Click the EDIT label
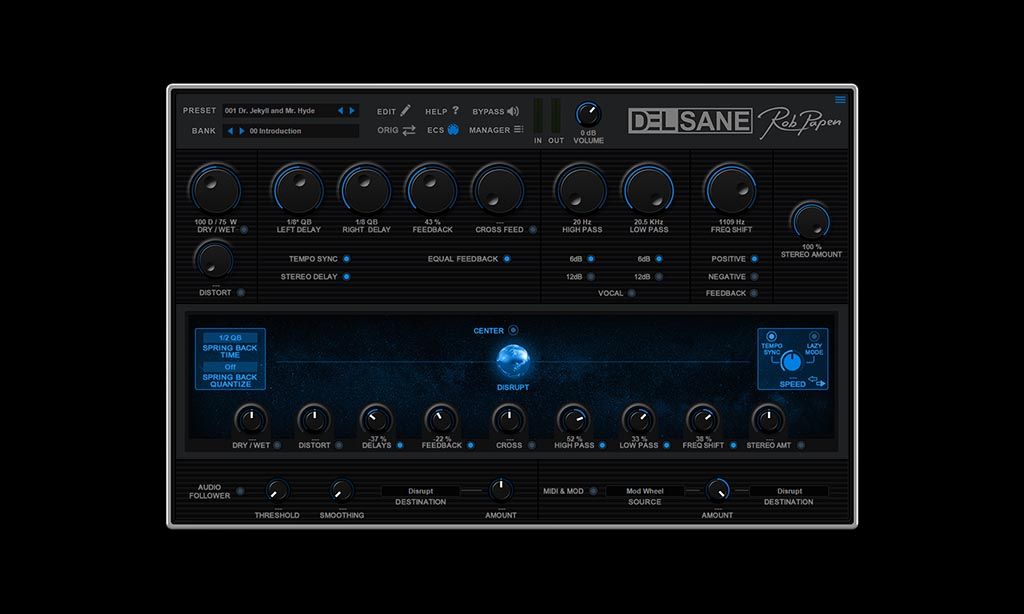The height and width of the screenshot is (614, 1024). click(386, 112)
